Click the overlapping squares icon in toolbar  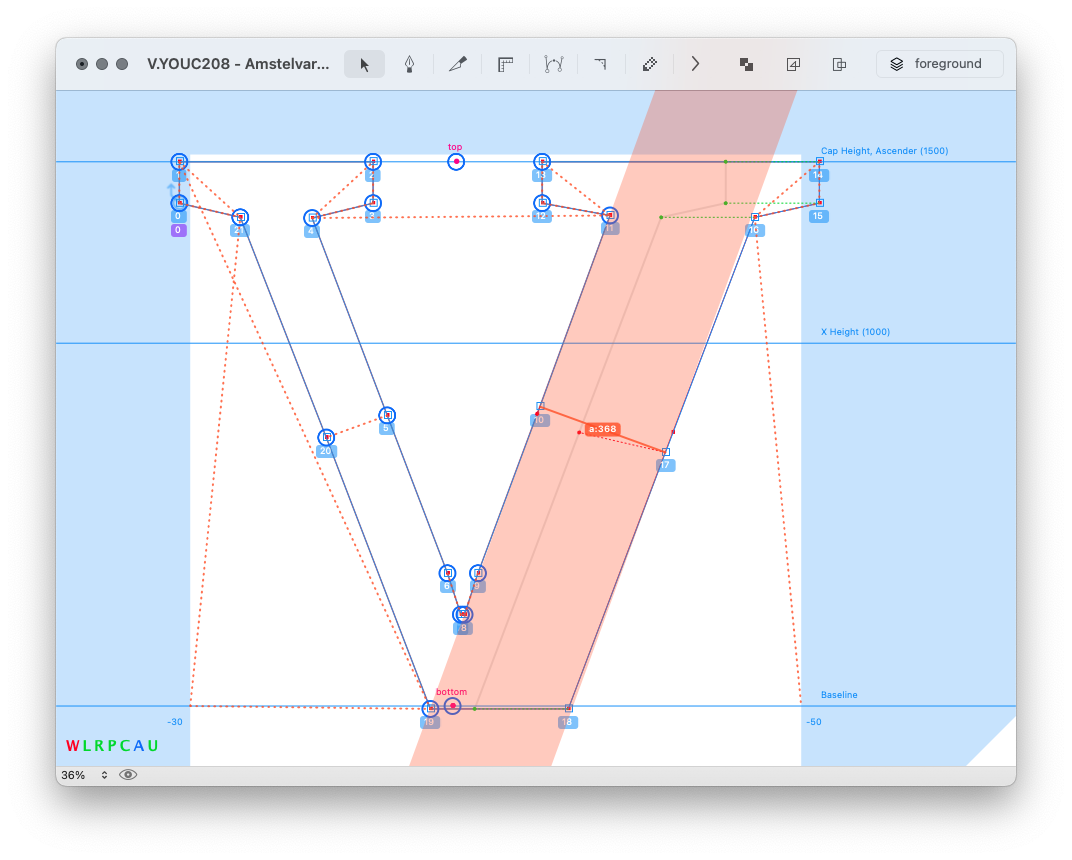[x=746, y=64]
